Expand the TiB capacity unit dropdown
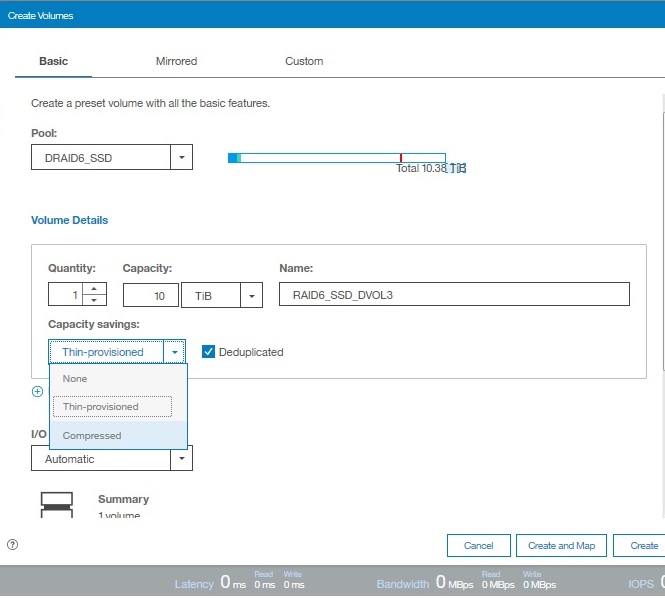The height and width of the screenshot is (598, 665). tap(251, 295)
